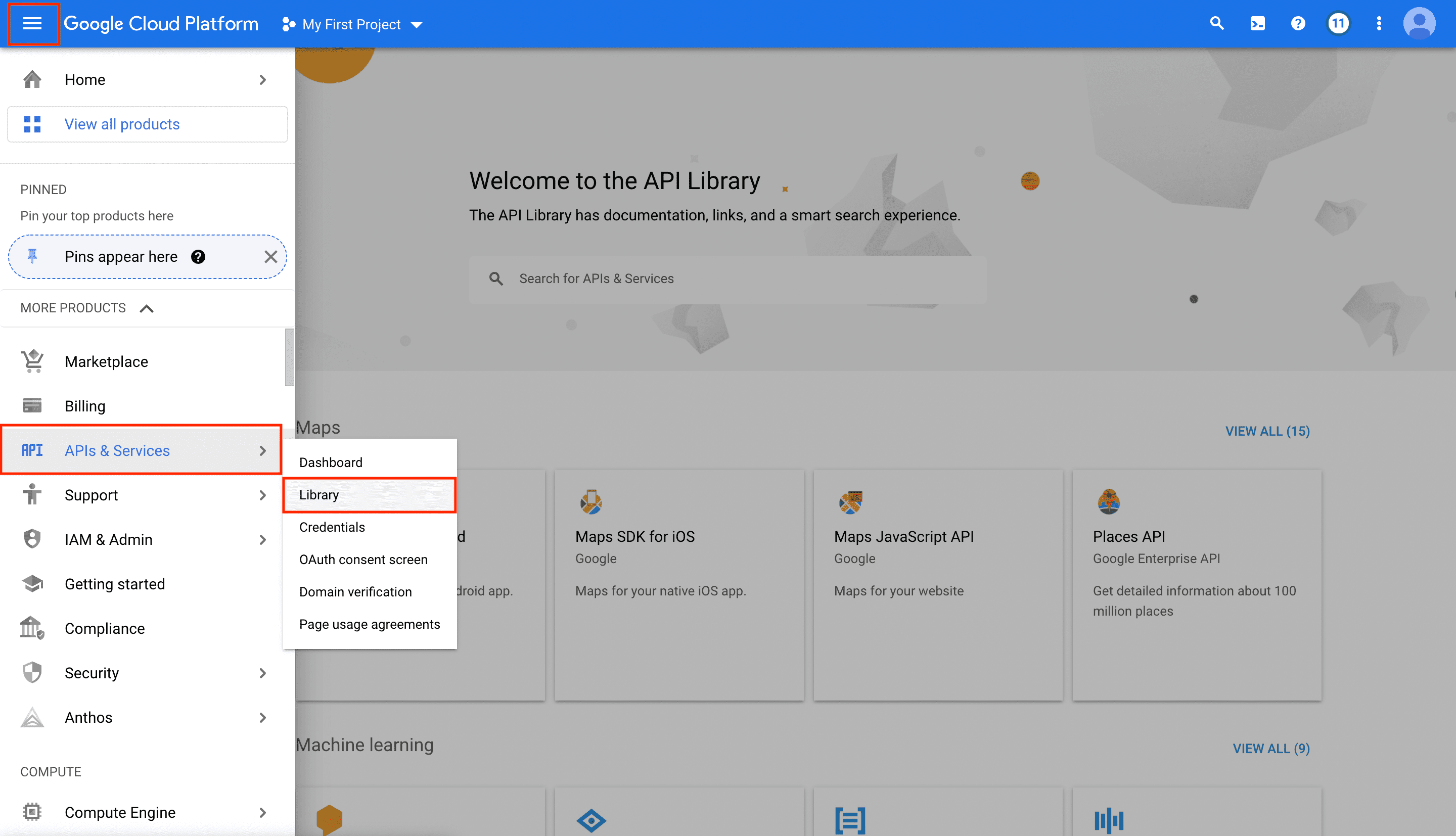This screenshot has height=836, width=1456.
Task: Click VIEW ALL (9) for Machine learning
Action: tap(1271, 749)
